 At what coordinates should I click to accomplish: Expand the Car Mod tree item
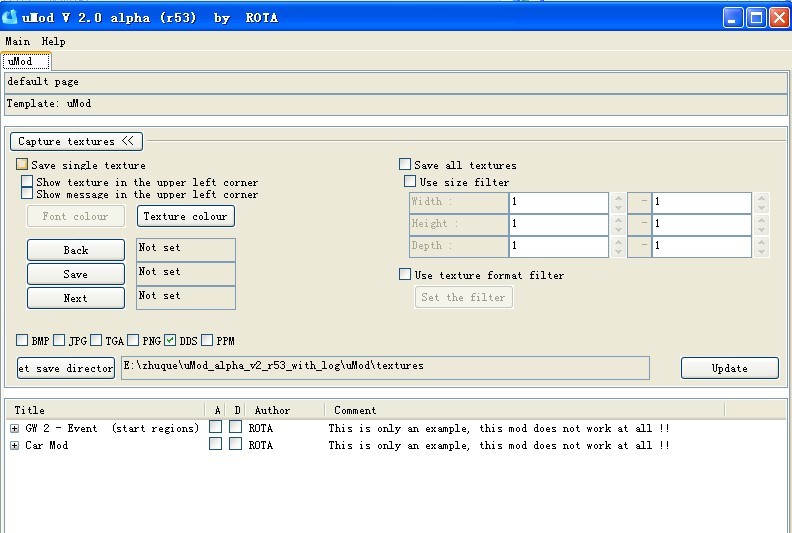[x=15, y=446]
